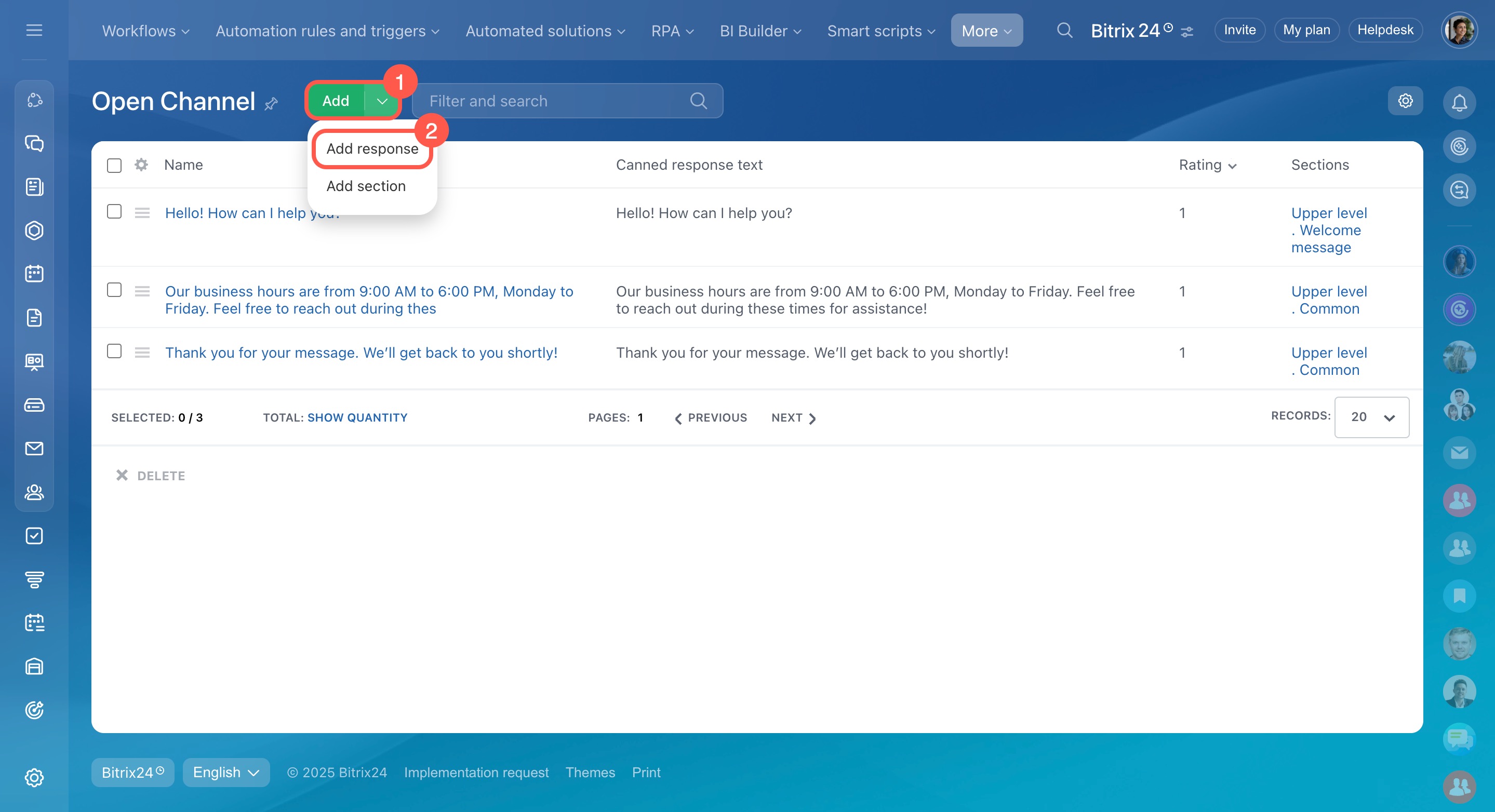Open the tasks checkmark icon in sidebar

(x=34, y=535)
